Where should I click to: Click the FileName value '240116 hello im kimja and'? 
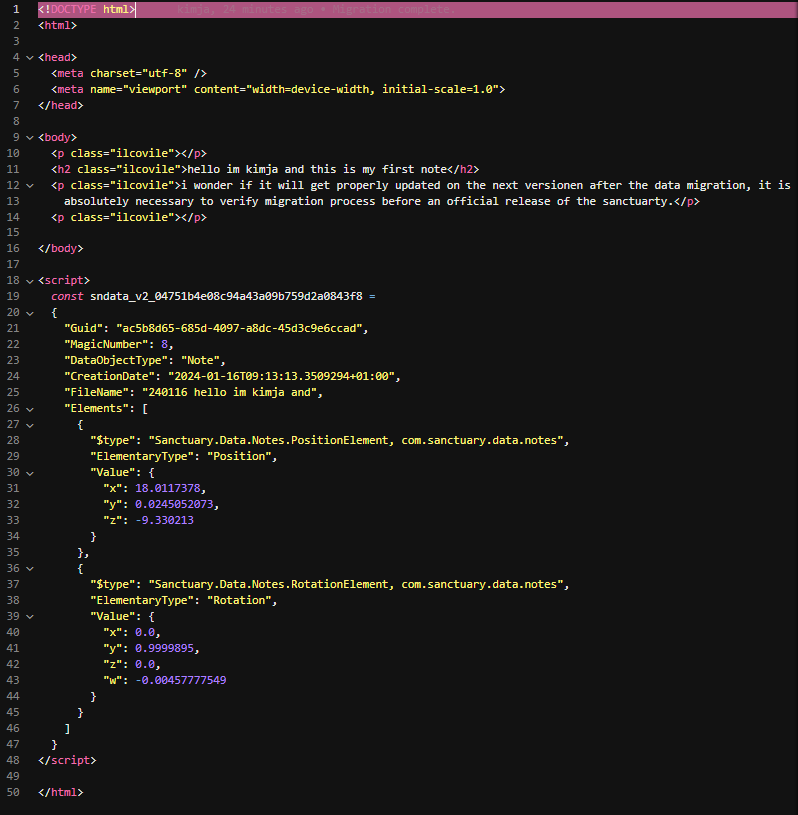tap(229, 392)
